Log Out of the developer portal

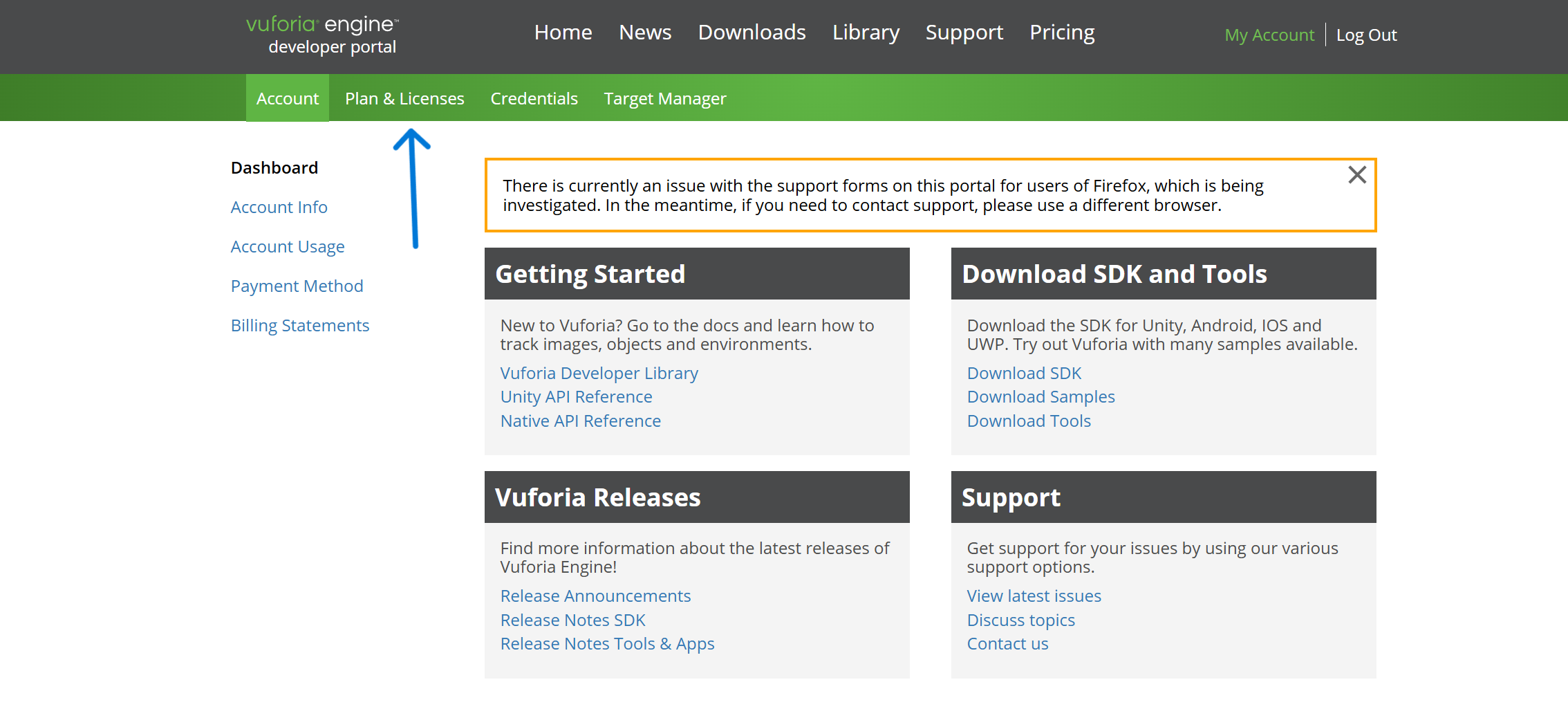pos(1366,35)
